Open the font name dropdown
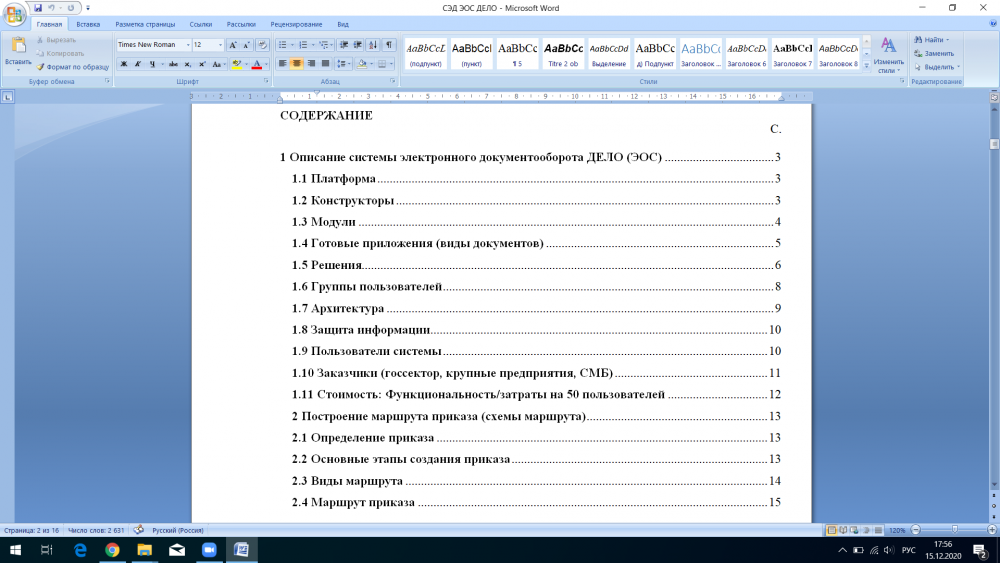Screen dimensions: 1000x563 point(188,45)
